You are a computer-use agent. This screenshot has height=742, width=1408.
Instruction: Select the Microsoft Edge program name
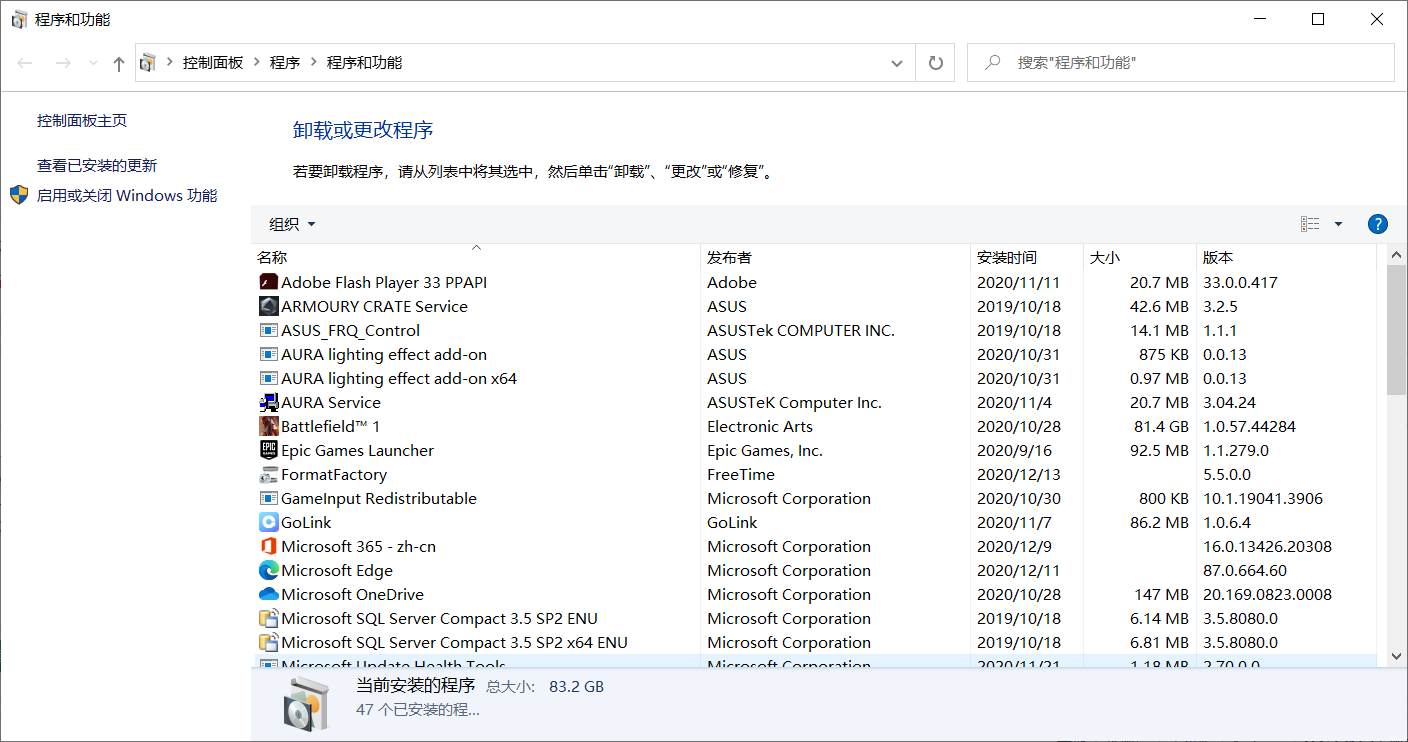(337, 570)
